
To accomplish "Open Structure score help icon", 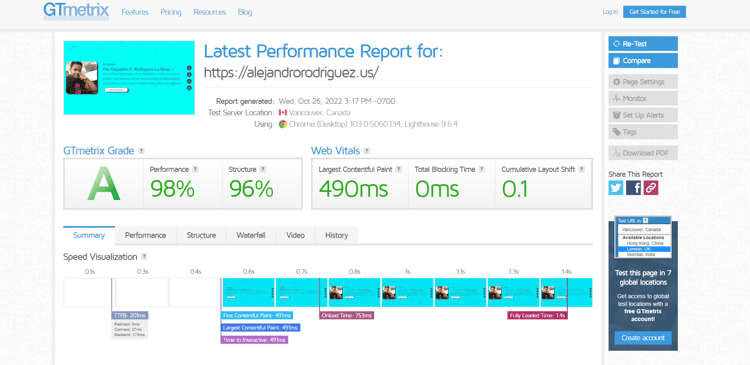I will click(x=263, y=169).
